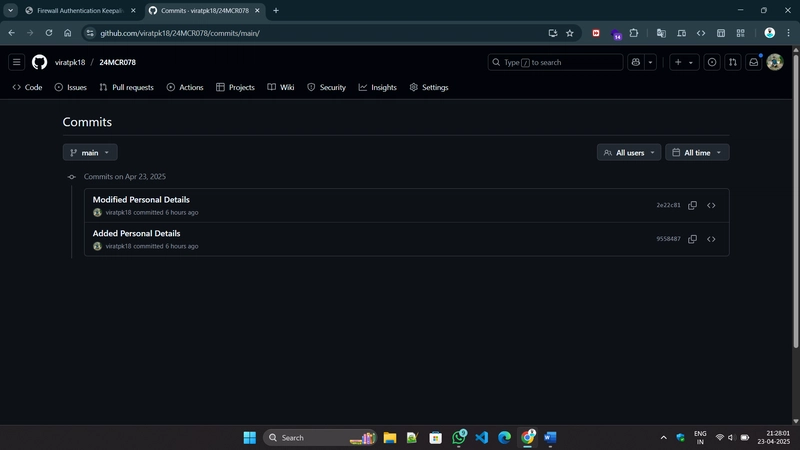Open the issues icon in header
Screen dimensions: 800x450
pos(712,62)
